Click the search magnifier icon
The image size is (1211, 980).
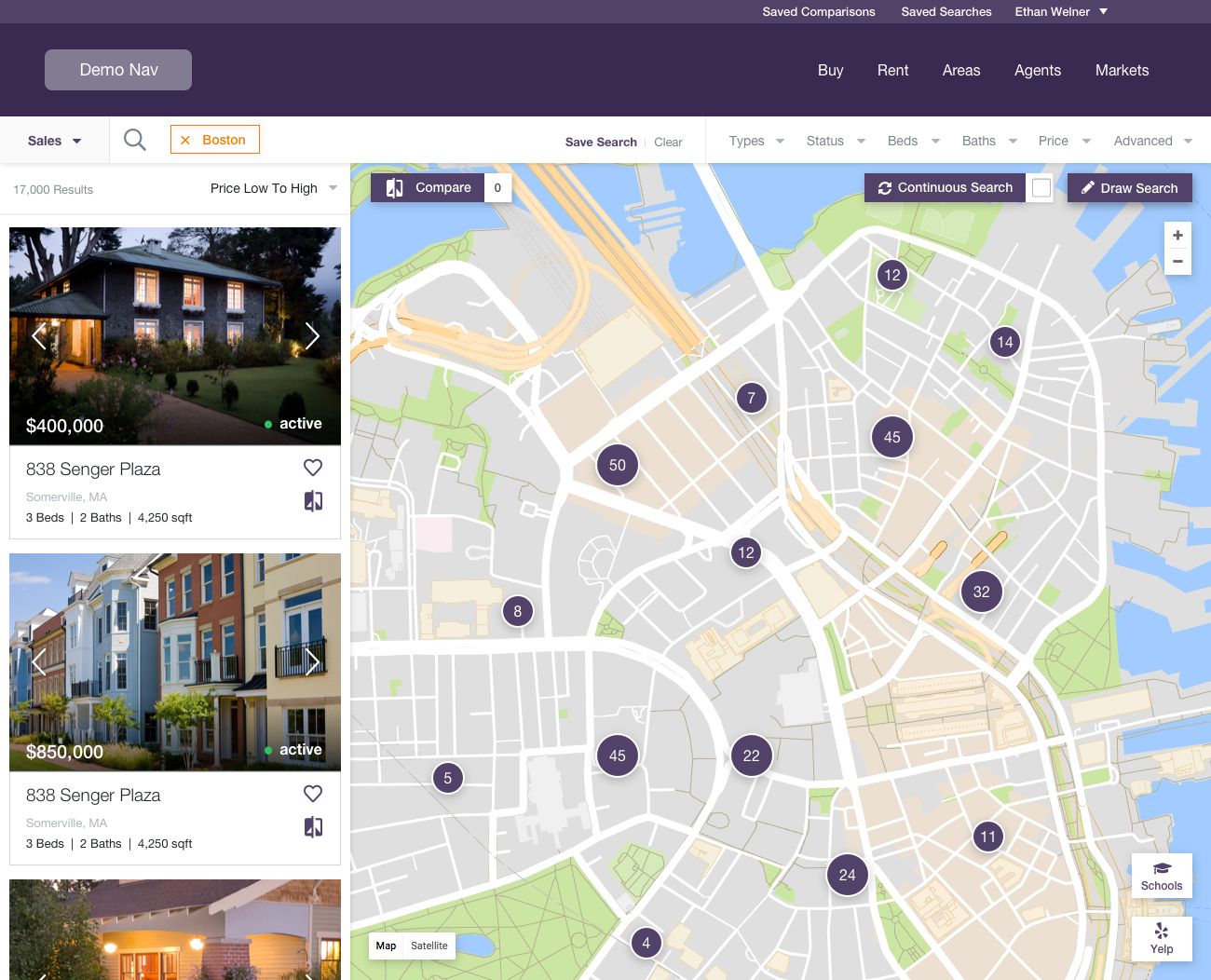point(135,140)
